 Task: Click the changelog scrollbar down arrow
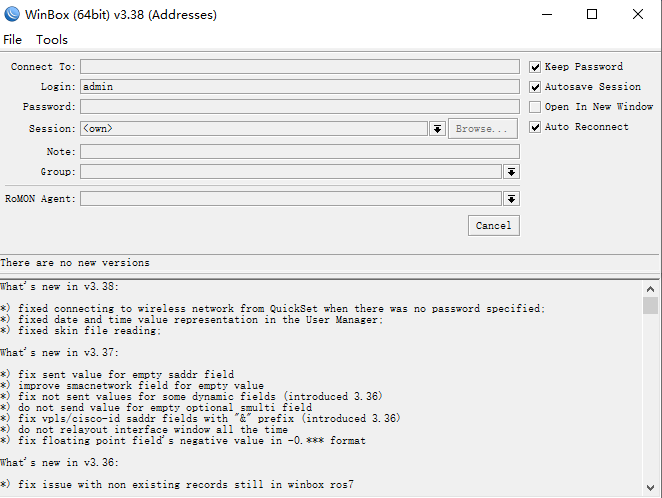pos(650,488)
